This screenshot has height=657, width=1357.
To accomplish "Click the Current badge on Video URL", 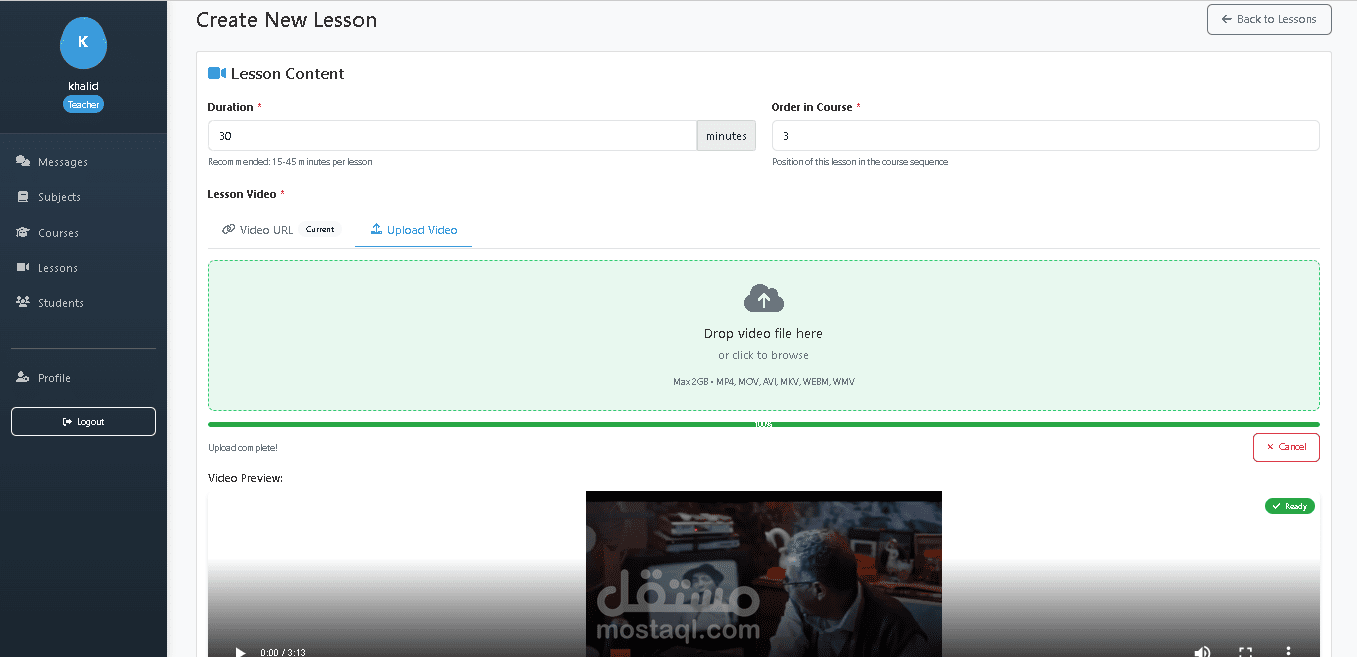I will coord(320,229).
